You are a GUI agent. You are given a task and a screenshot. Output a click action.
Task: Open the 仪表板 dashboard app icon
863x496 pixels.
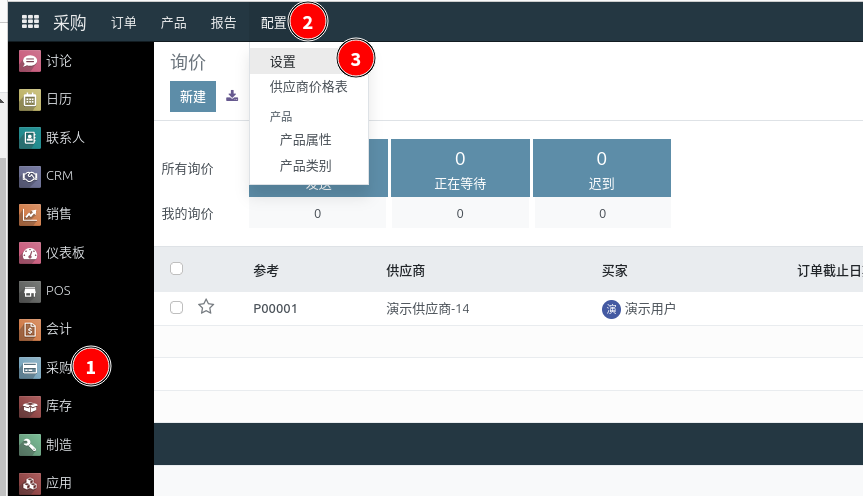(30, 253)
